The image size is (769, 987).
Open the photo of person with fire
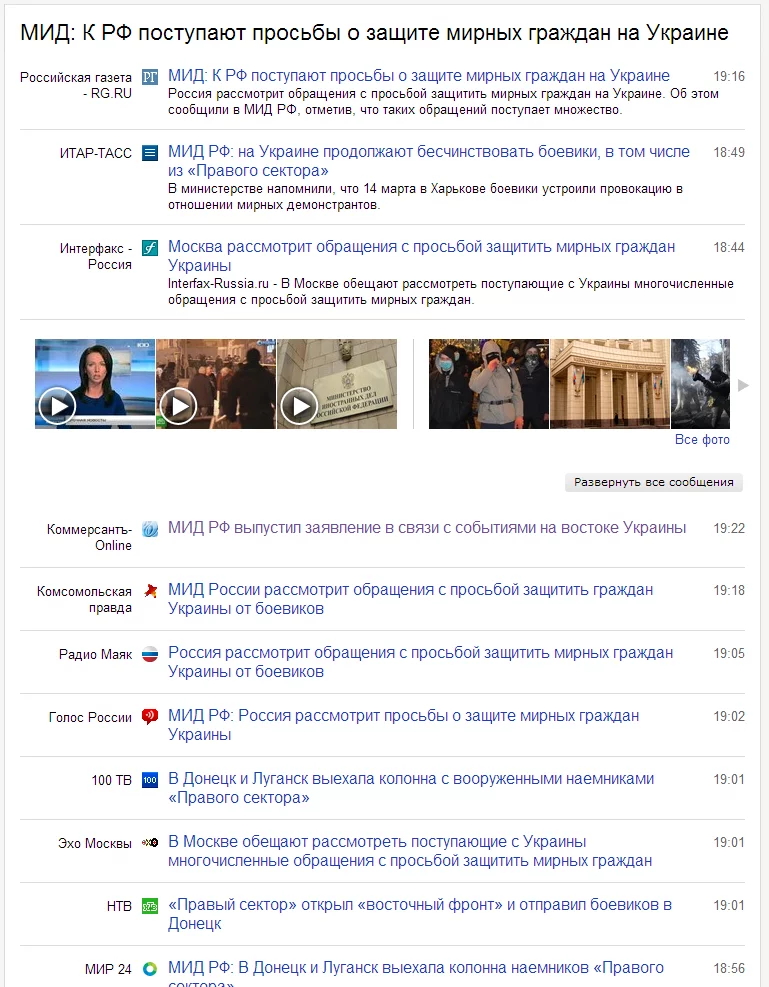click(700, 384)
